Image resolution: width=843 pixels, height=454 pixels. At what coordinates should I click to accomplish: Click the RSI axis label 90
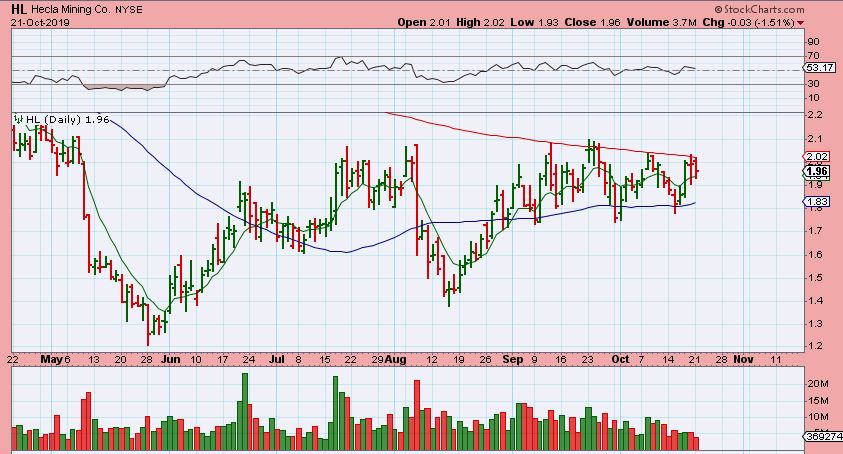coord(813,42)
